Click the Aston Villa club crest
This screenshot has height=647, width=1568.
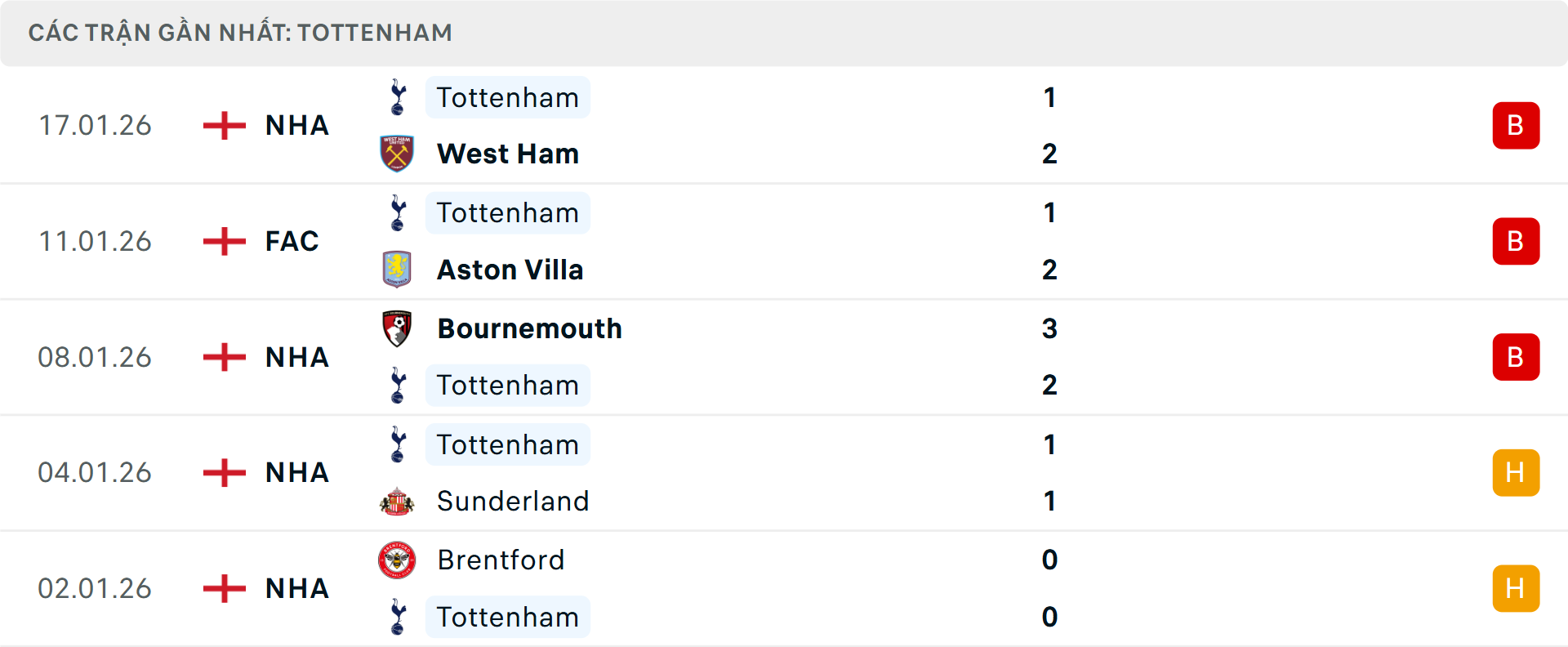coord(398,270)
